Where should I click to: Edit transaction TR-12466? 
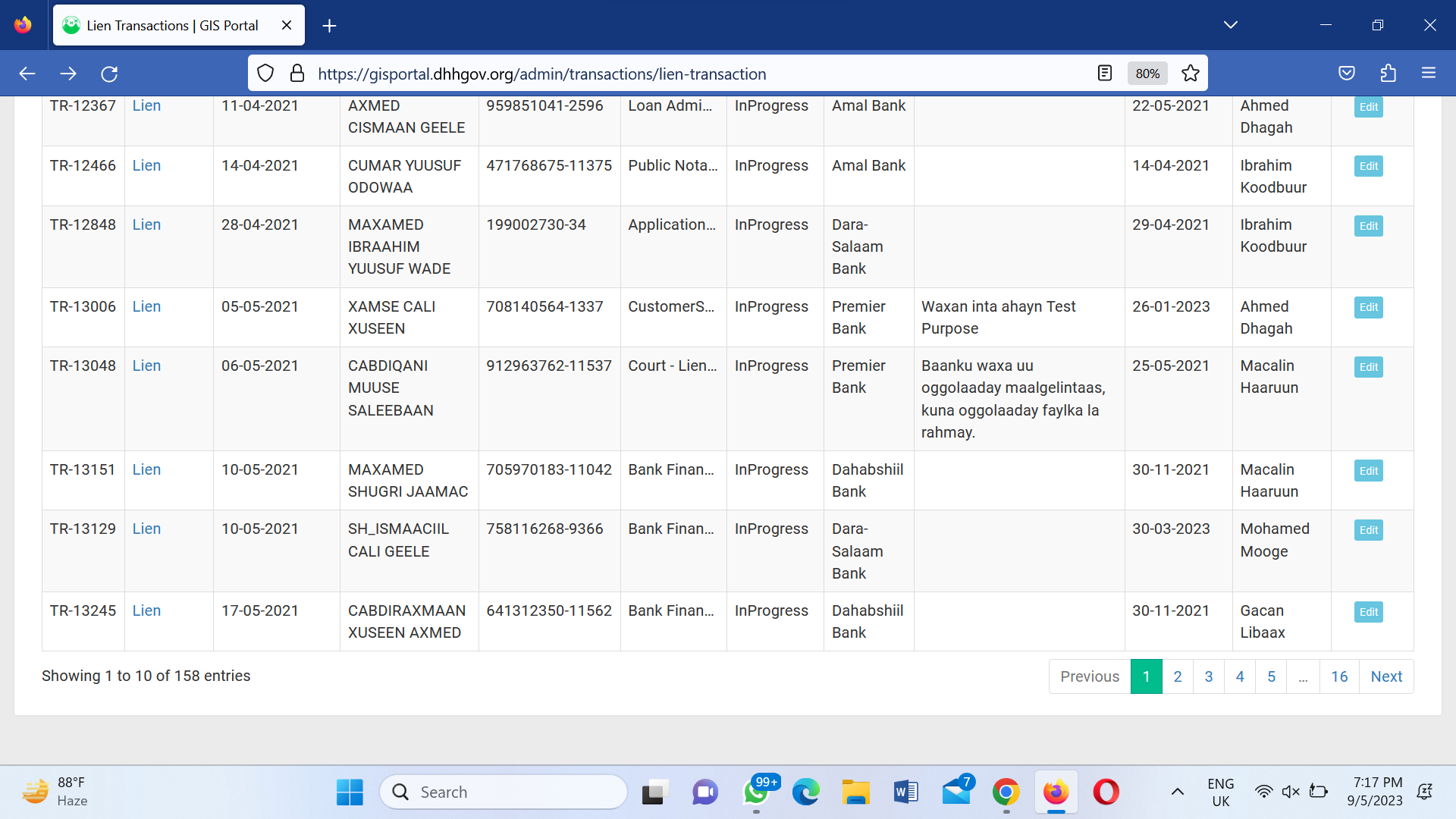point(1368,166)
